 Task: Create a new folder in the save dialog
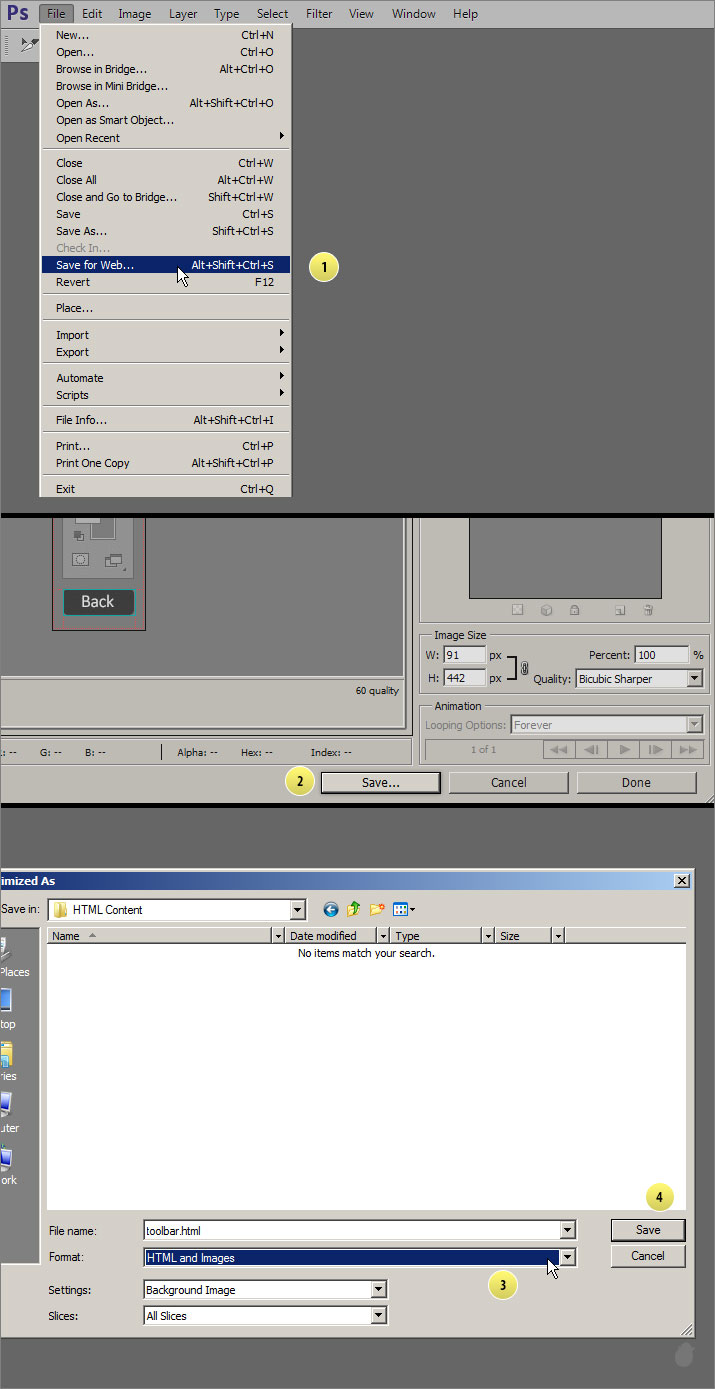coord(377,909)
